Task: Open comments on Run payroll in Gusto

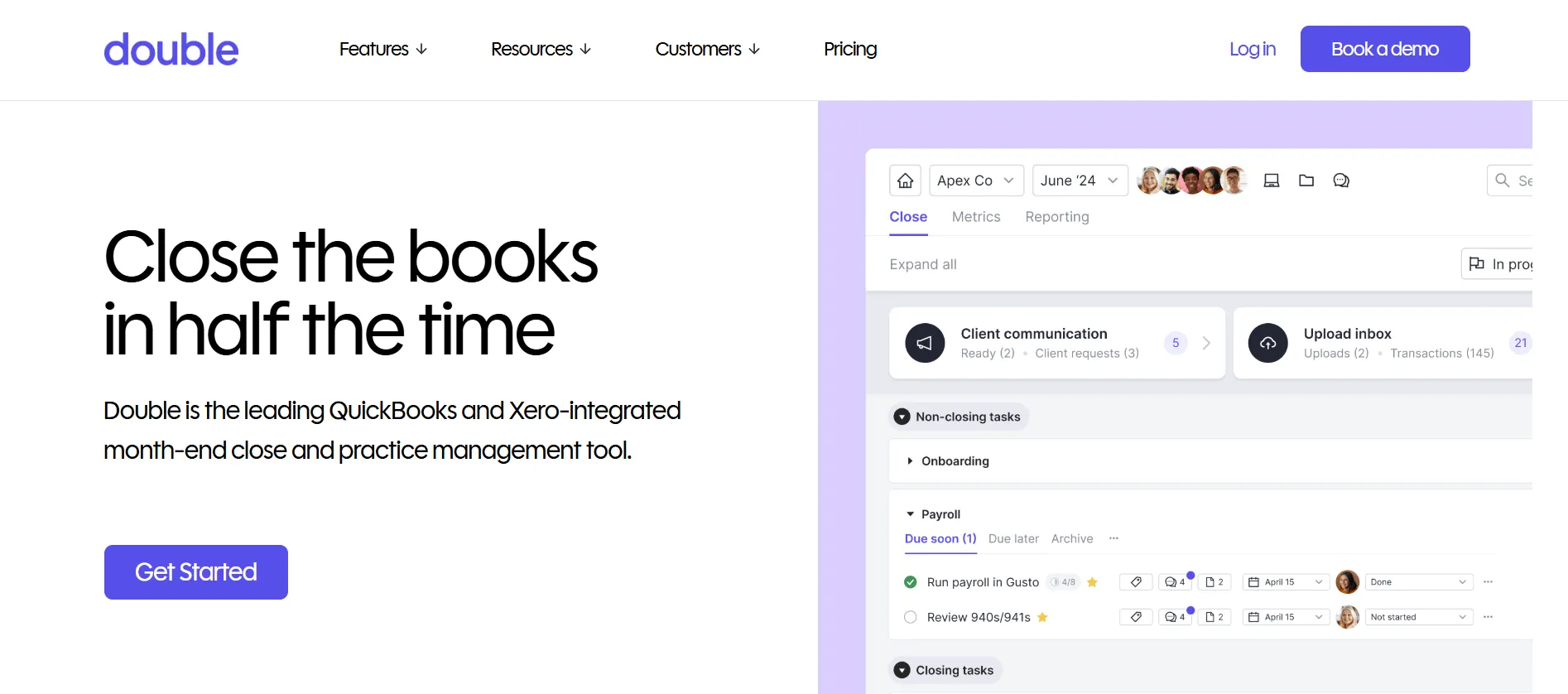Action: [x=1175, y=582]
